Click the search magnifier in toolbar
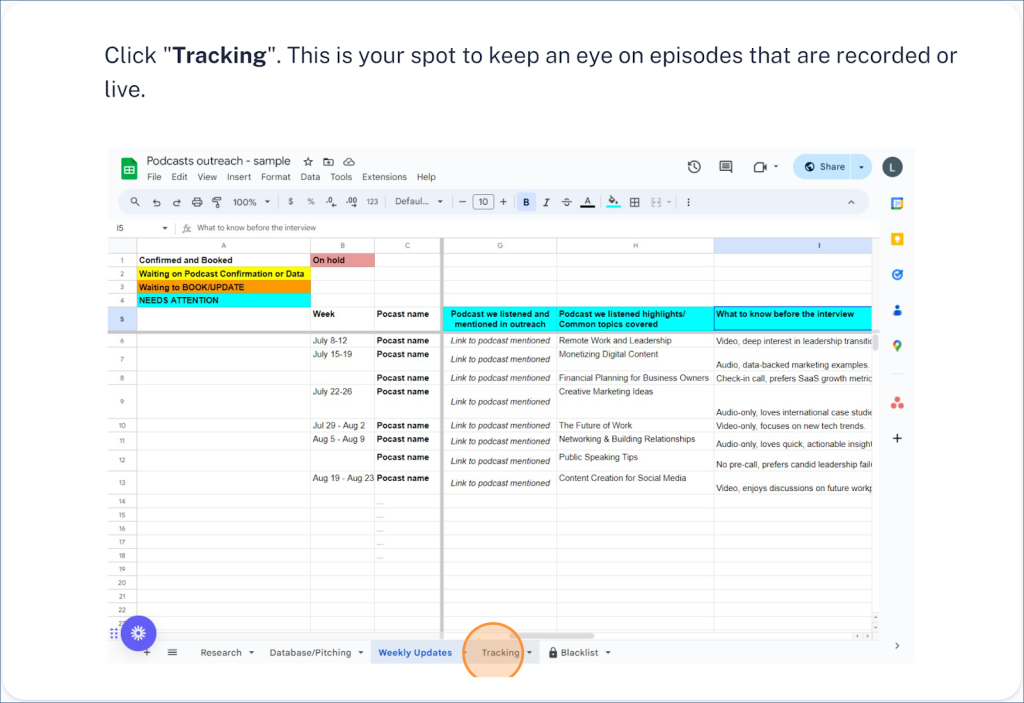 pos(135,202)
